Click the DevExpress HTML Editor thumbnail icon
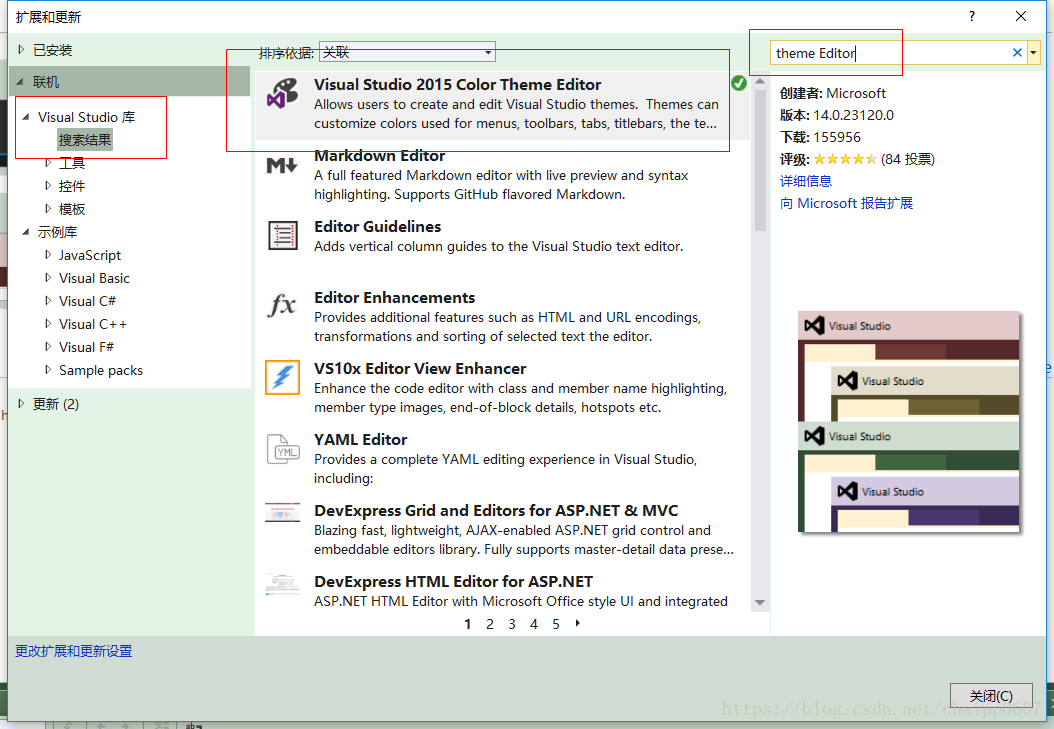Screen dimensions: 1054x729 point(282,584)
